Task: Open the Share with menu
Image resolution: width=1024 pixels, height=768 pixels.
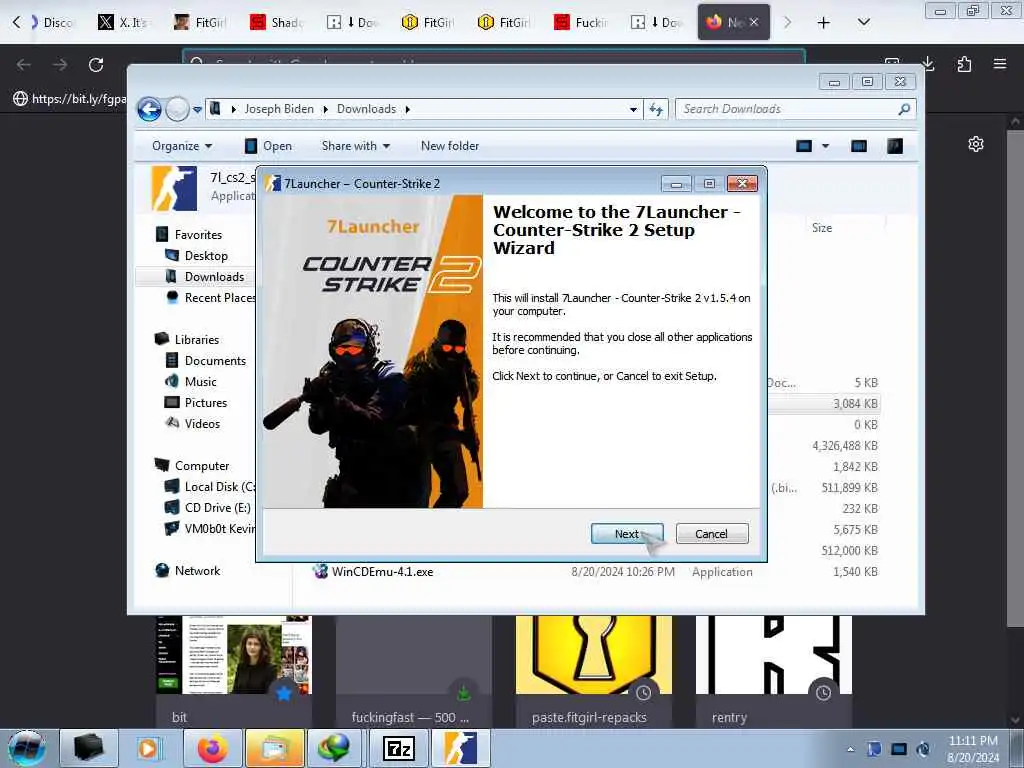Action: point(355,146)
